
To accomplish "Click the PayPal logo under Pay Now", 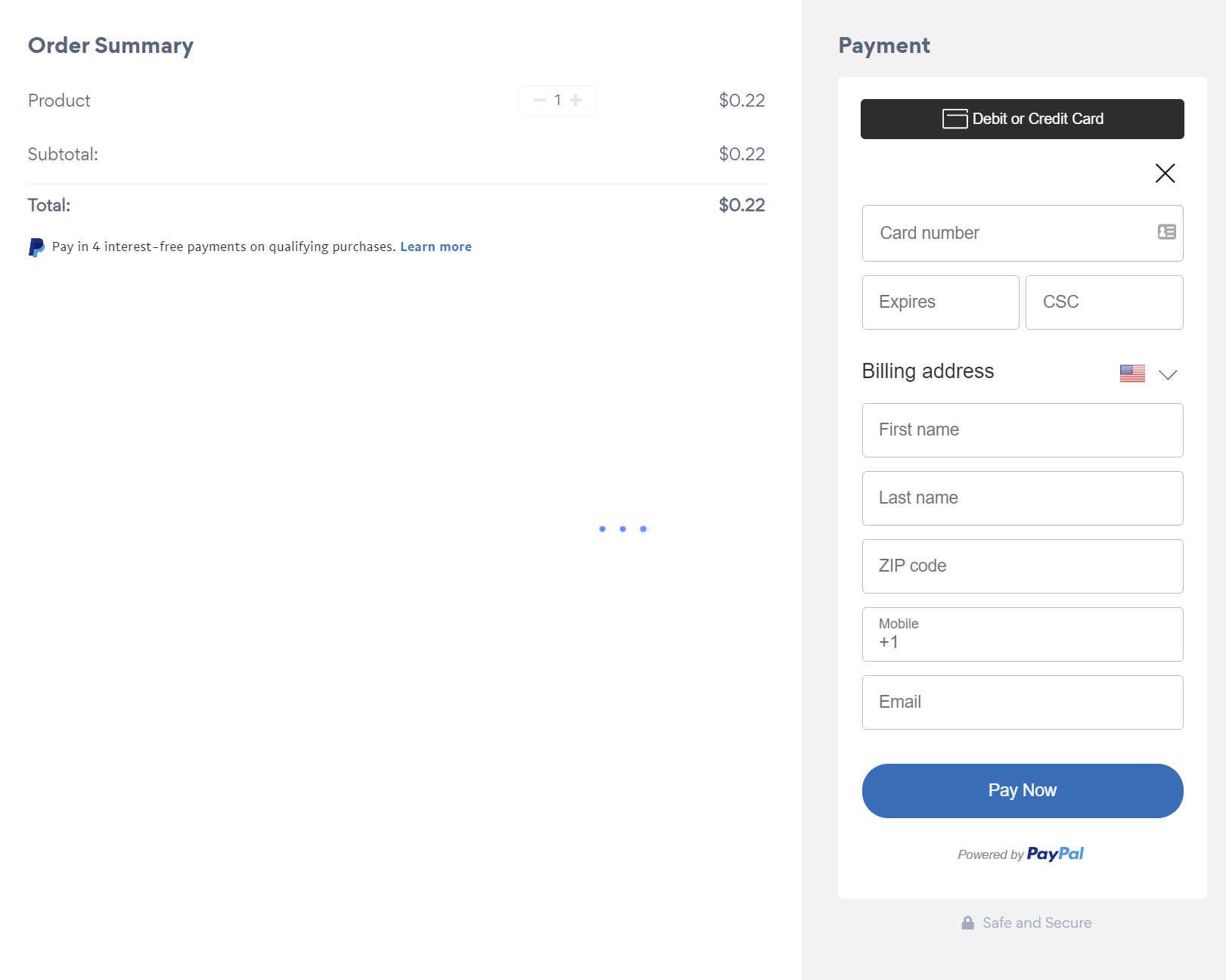I will pos(1055,854).
